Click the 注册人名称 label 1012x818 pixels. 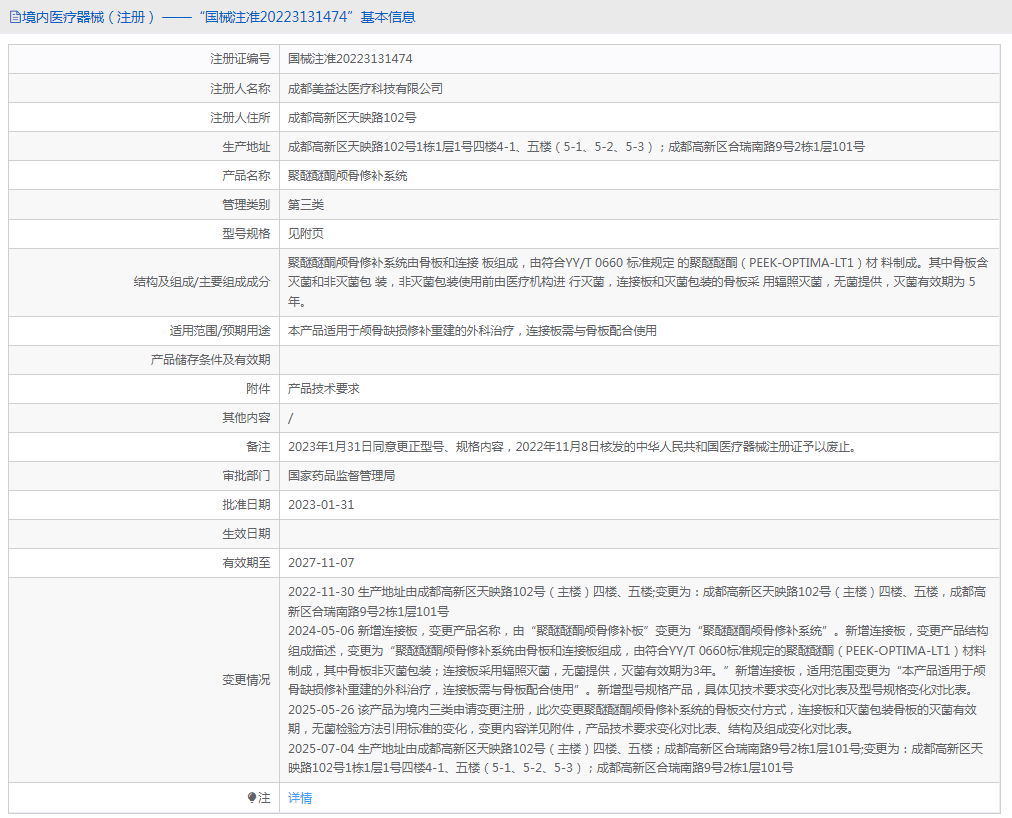click(x=240, y=88)
